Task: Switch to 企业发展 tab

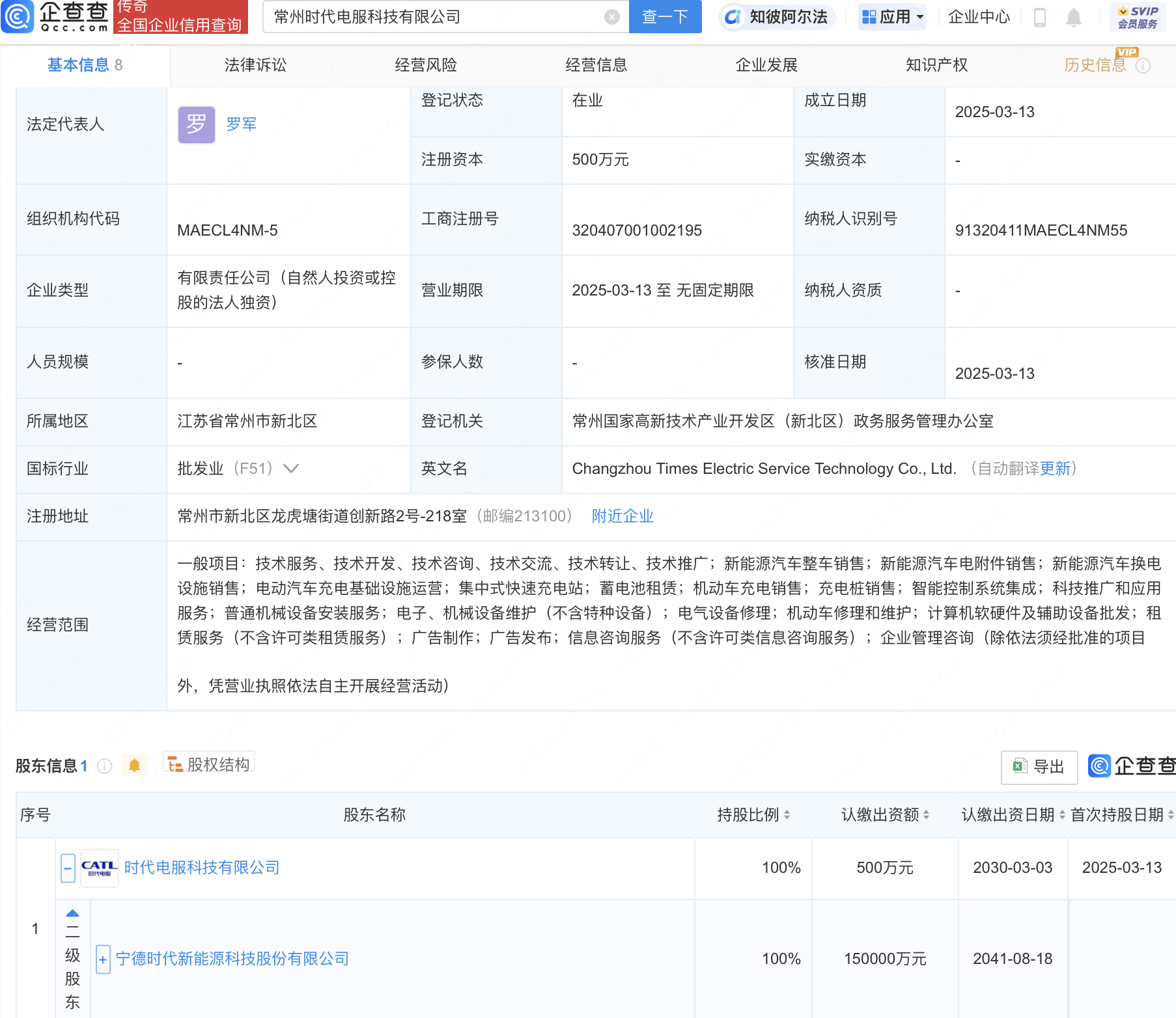Action: [766, 65]
